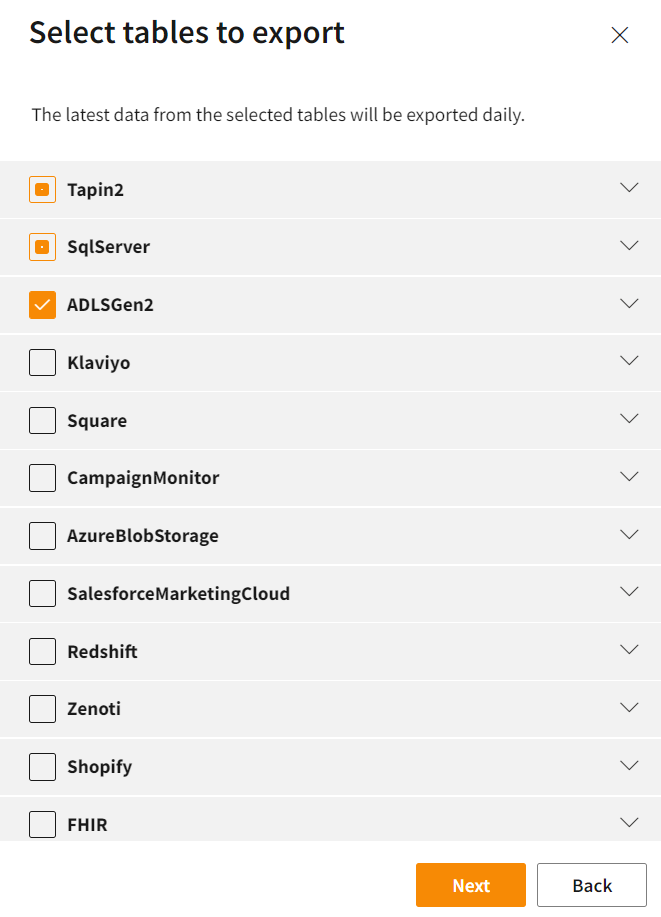Check the Klaviyo checkbox

pos(42,362)
